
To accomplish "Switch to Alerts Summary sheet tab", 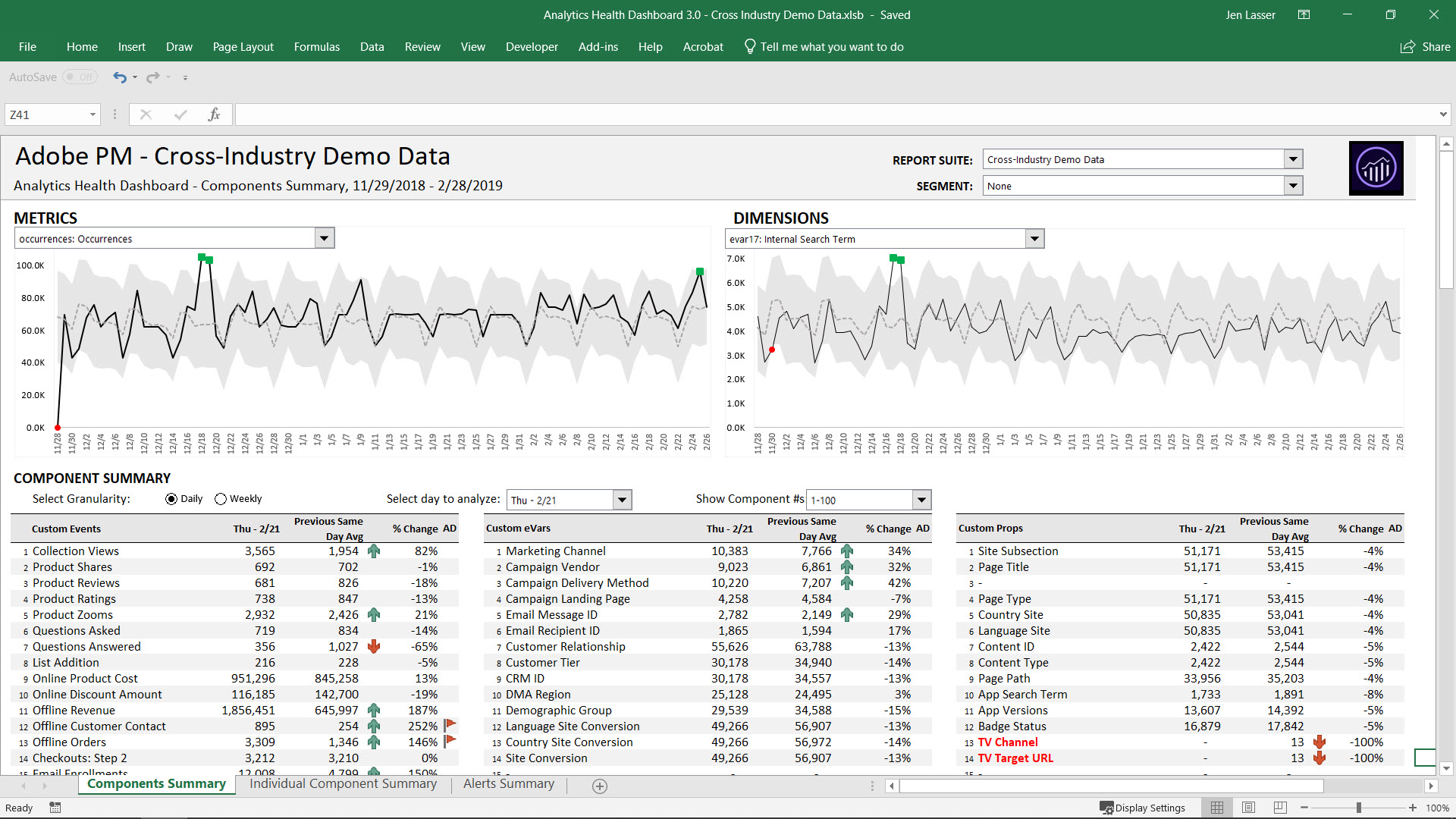I will (508, 784).
